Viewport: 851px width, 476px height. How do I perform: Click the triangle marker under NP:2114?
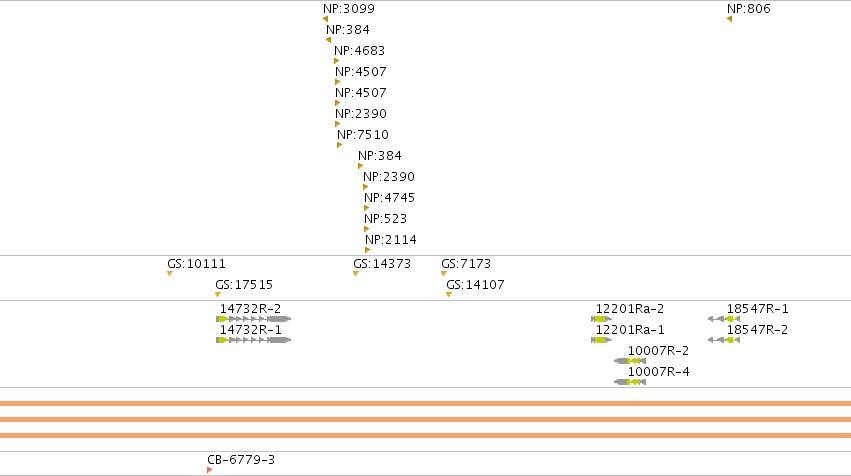tap(368, 250)
